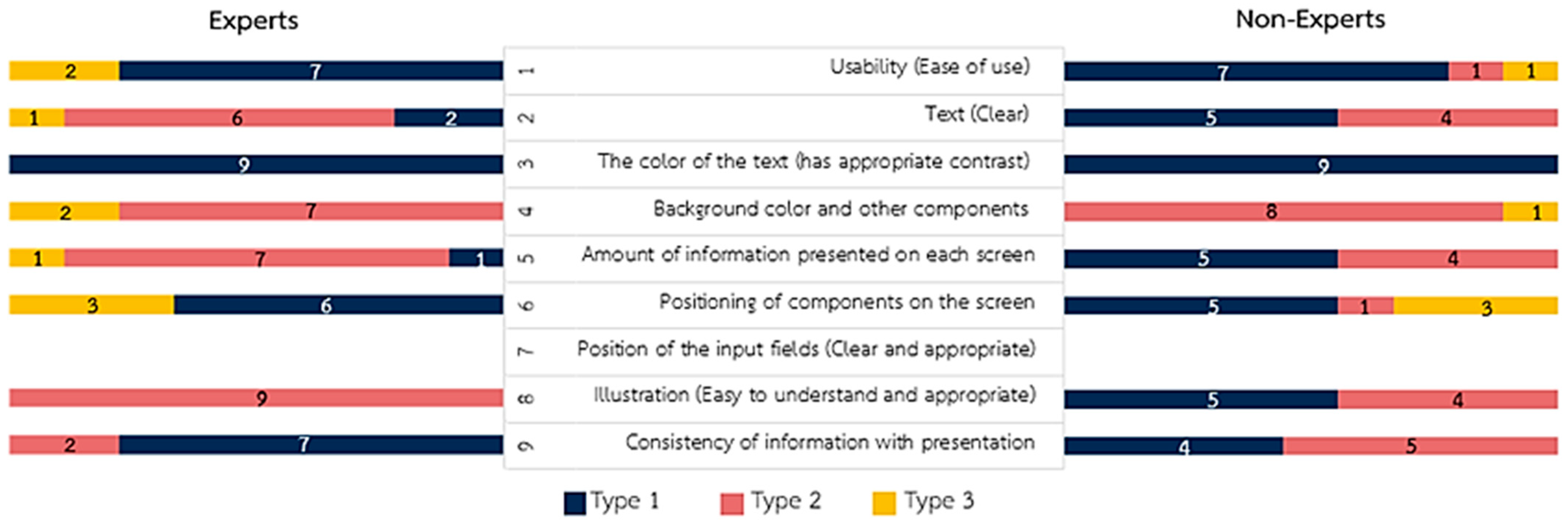Viewport: 1568px width, 523px height.
Task: Select the Experts chart heading
Action: [253, 21]
